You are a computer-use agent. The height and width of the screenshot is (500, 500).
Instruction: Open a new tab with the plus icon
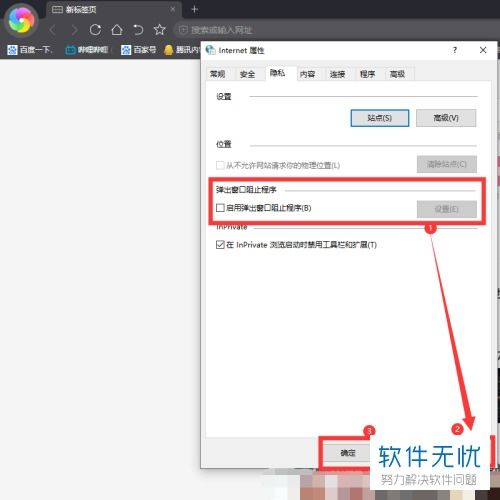(x=195, y=9)
